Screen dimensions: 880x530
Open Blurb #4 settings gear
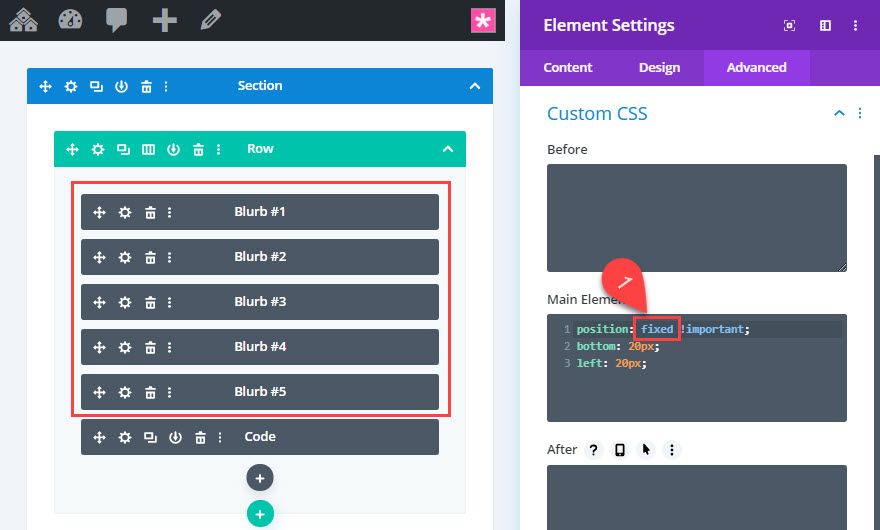(x=125, y=348)
